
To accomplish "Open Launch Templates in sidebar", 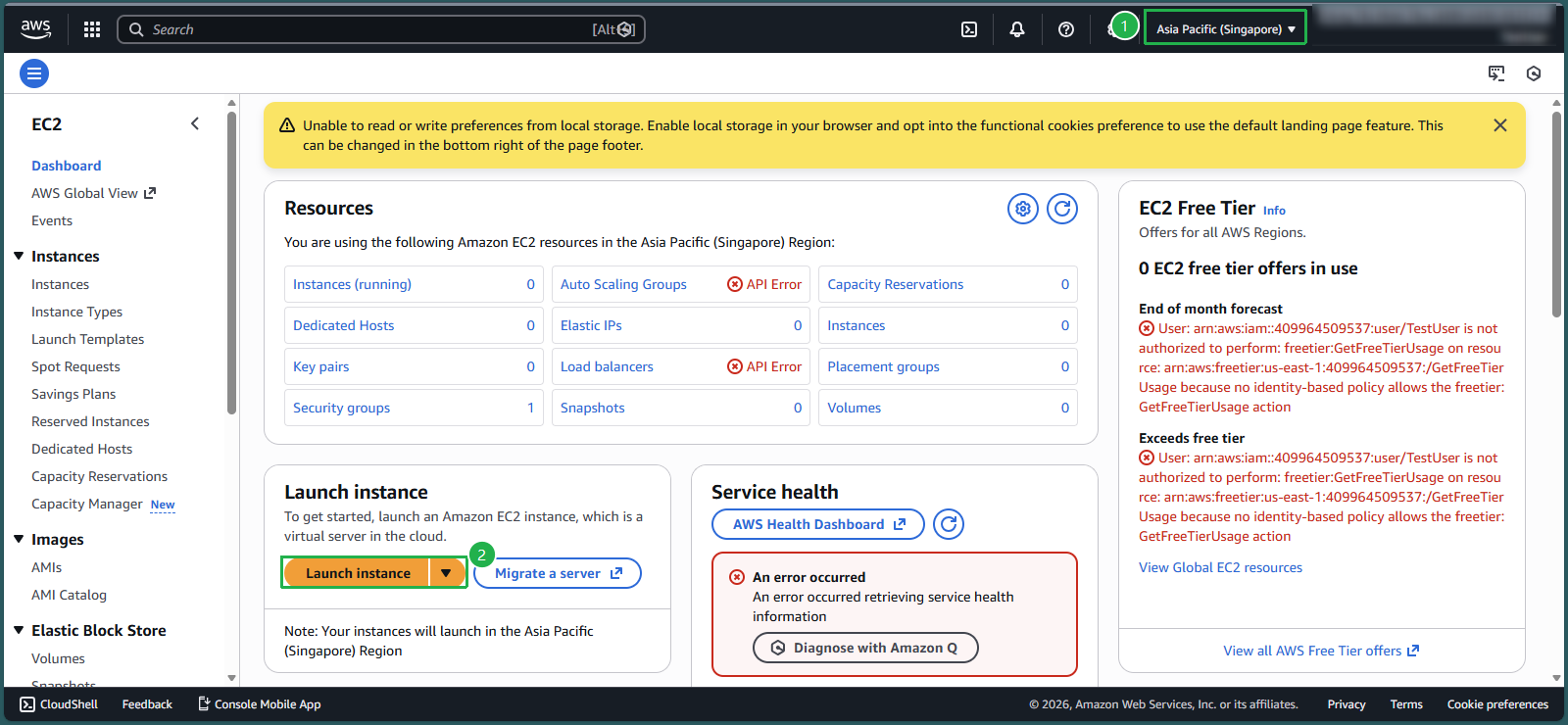I will pos(88,339).
